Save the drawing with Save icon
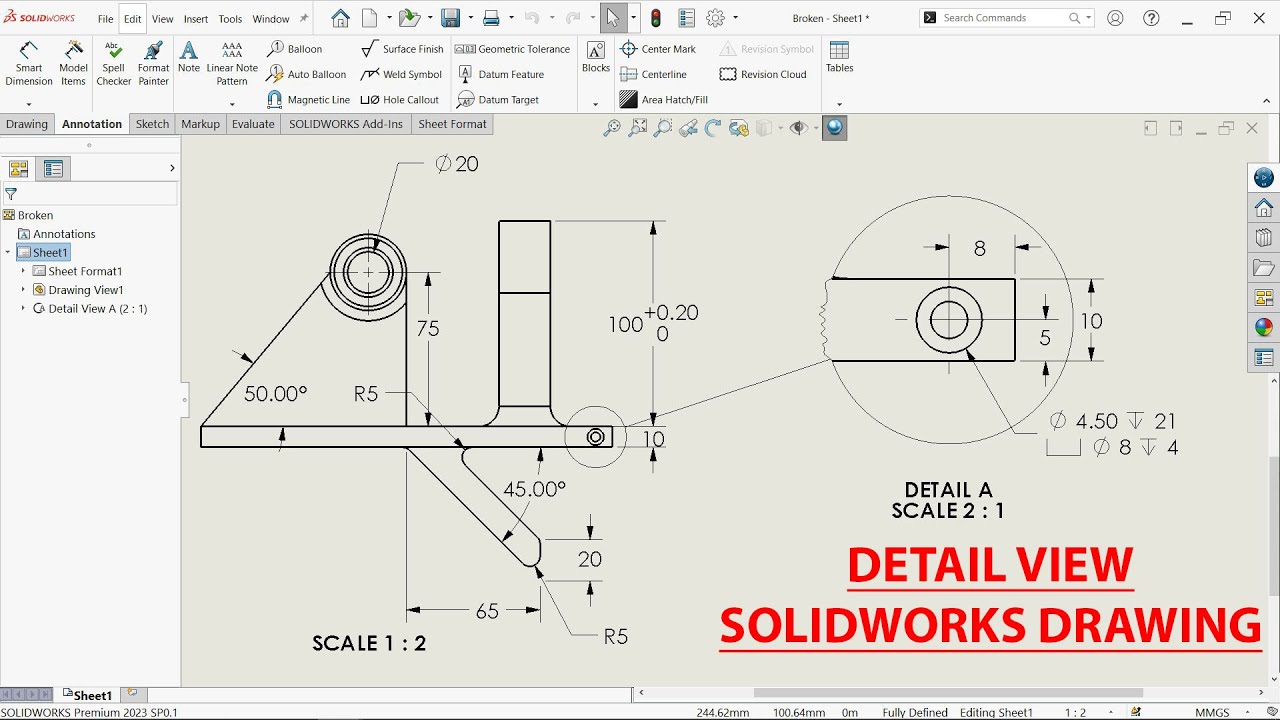This screenshot has width=1280, height=720. (x=451, y=18)
